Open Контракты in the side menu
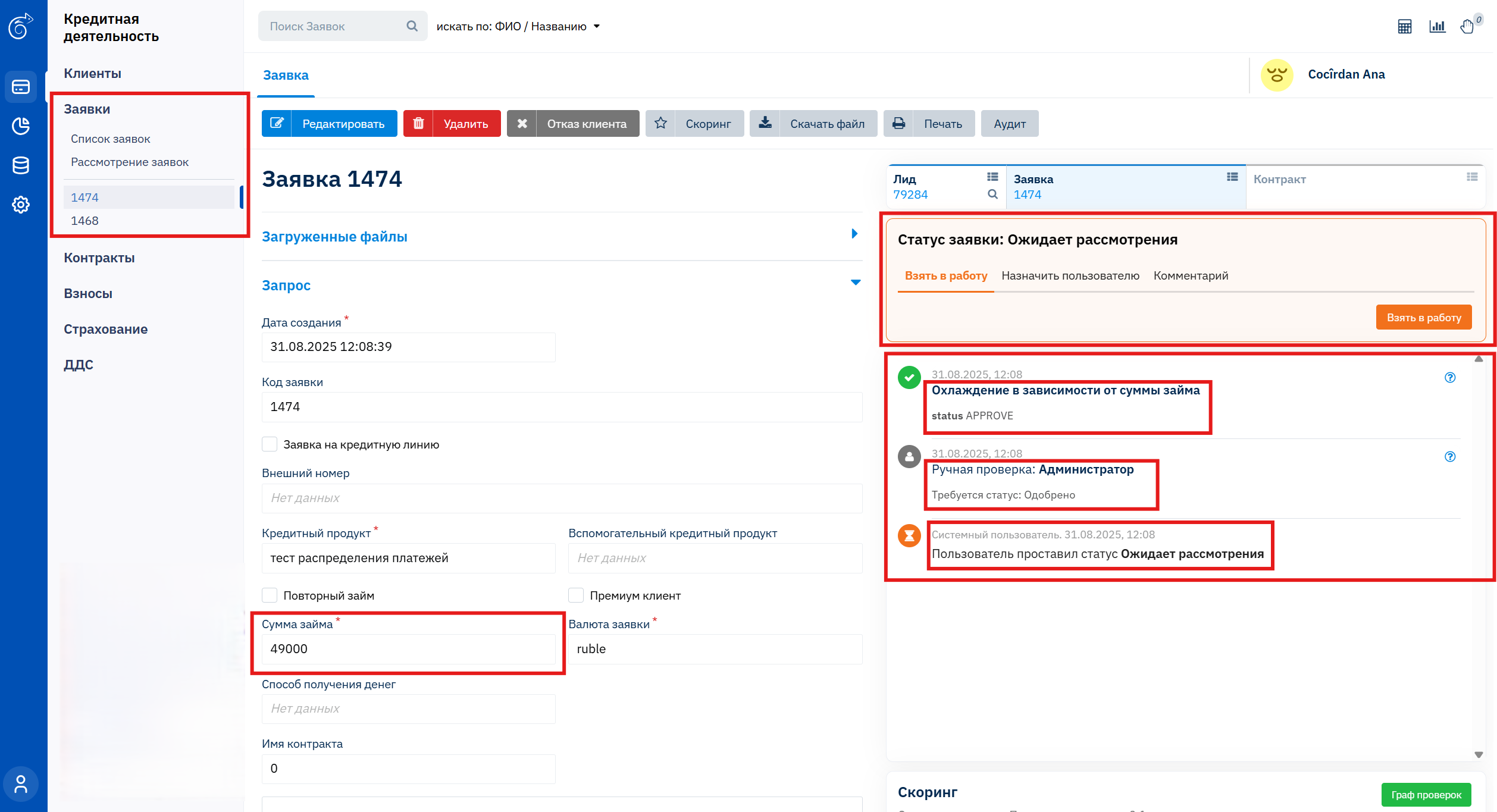This screenshot has height=812, width=1497. point(99,258)
